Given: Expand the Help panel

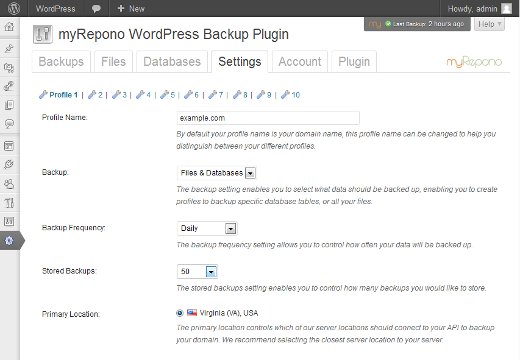Looking at the screenshot, I should [489, 24].
